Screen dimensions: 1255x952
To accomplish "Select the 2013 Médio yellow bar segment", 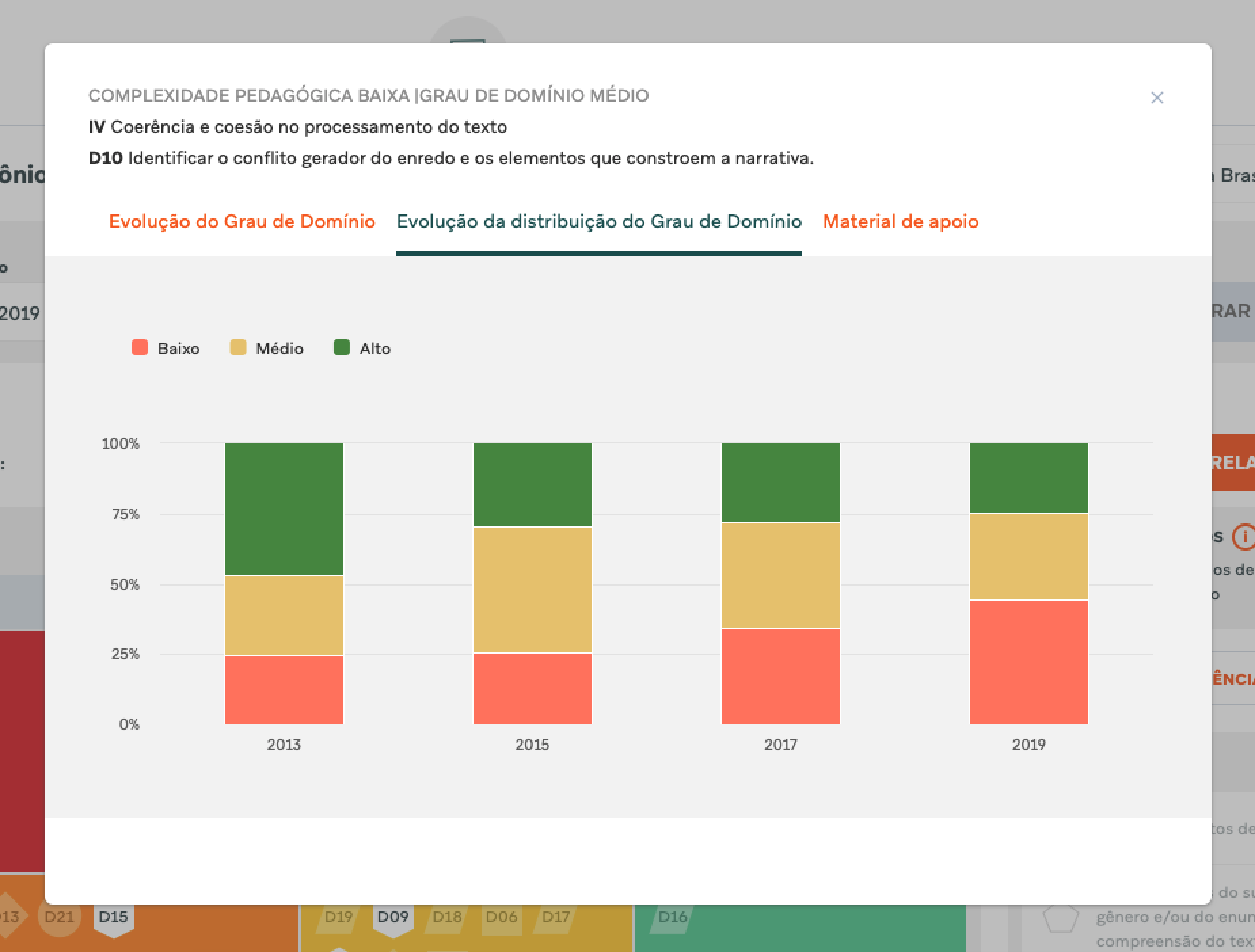I will tap(284, 616).
